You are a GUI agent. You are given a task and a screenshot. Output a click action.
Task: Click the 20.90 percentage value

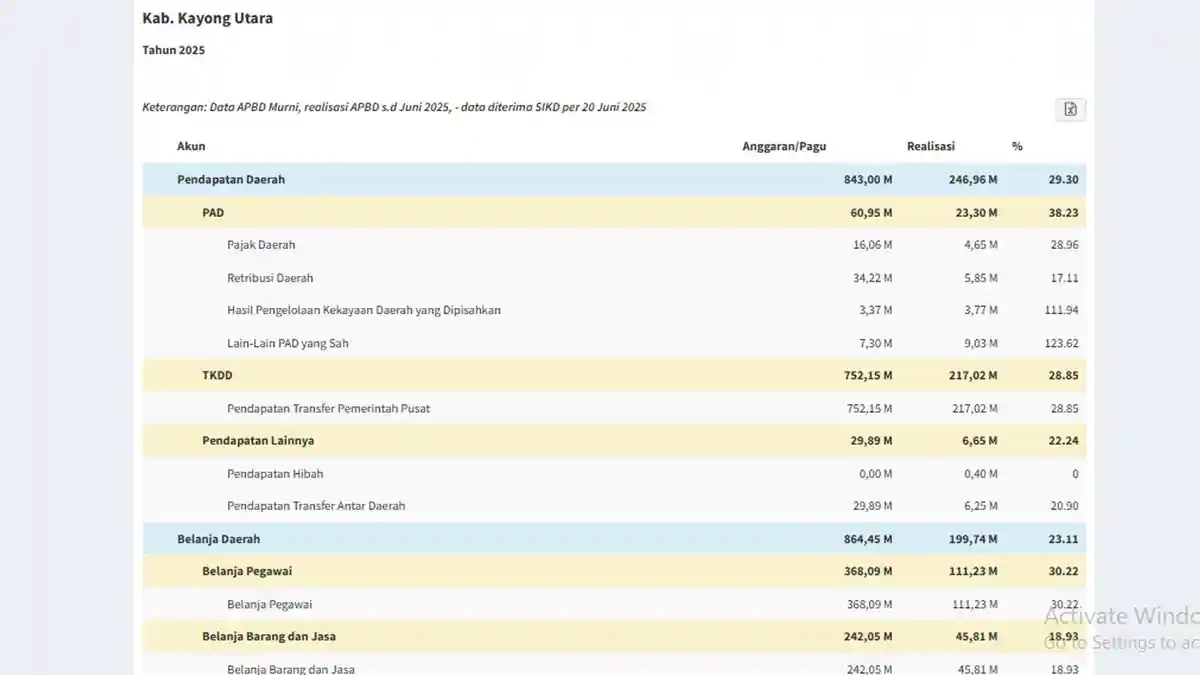[x=1064, y=506]
